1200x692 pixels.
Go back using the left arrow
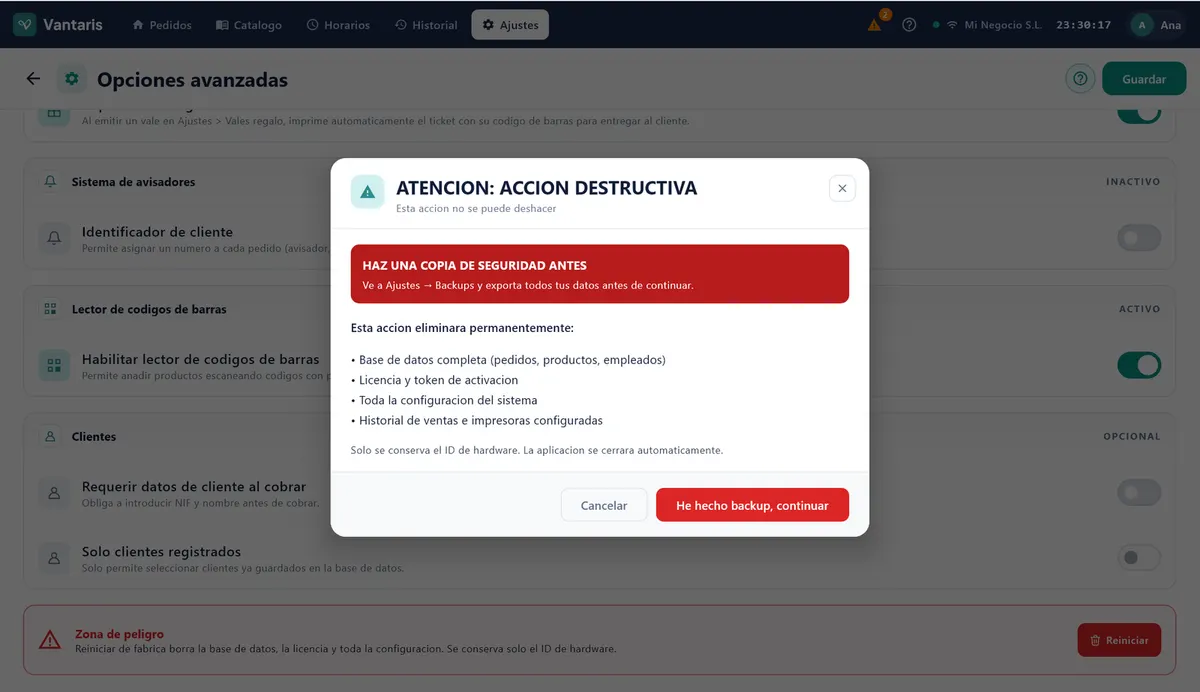[x=34, y=79]
